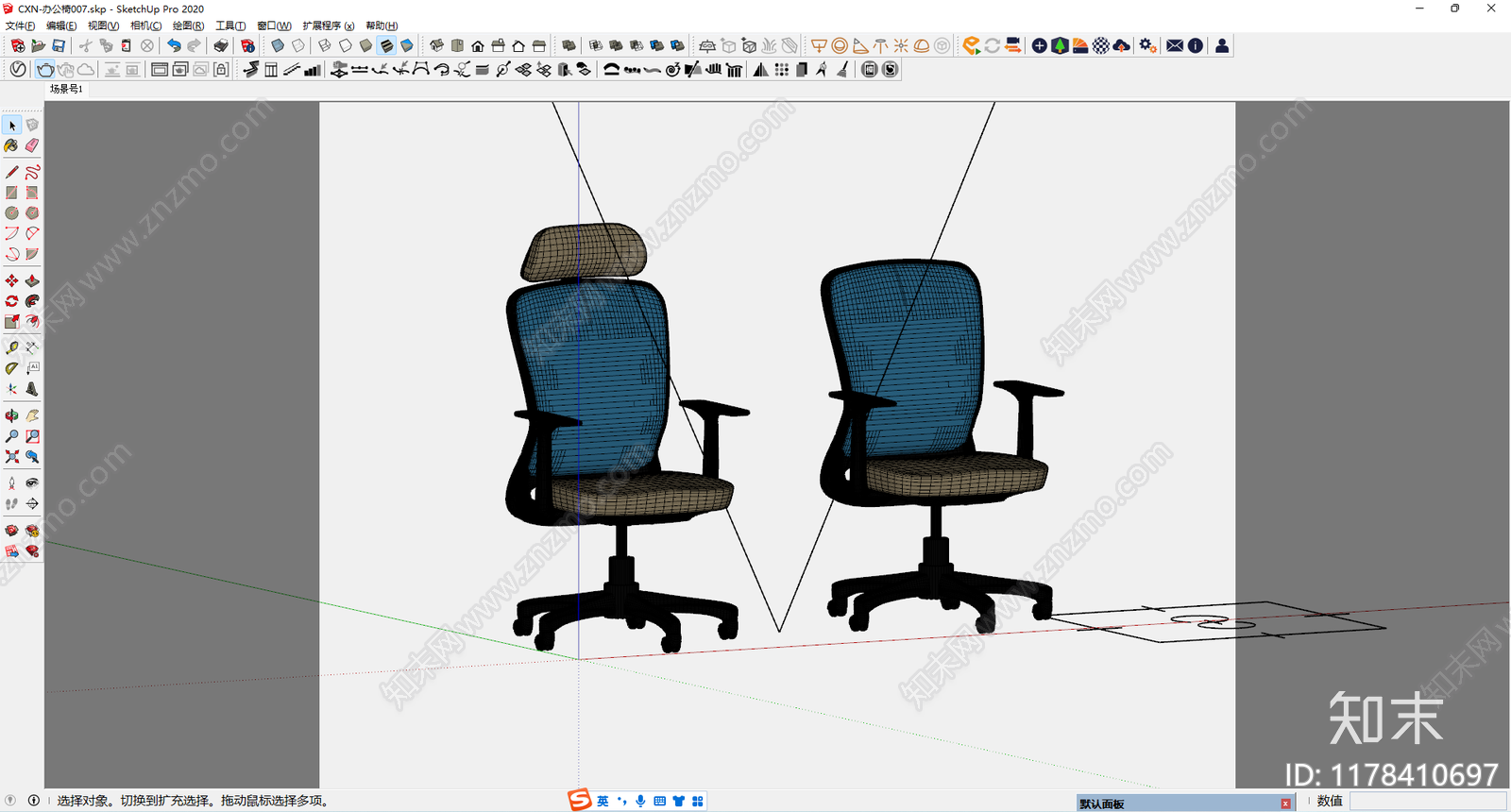Select the Follow Me tool
This screenshot has height=812, width=1511.
32,300
